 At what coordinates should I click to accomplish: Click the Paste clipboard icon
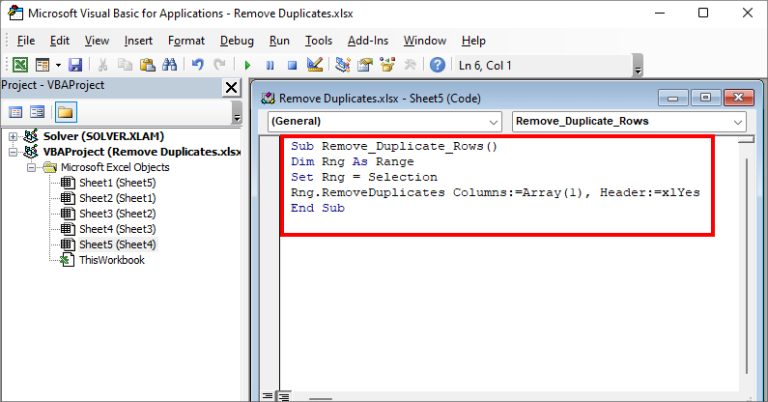147,65
